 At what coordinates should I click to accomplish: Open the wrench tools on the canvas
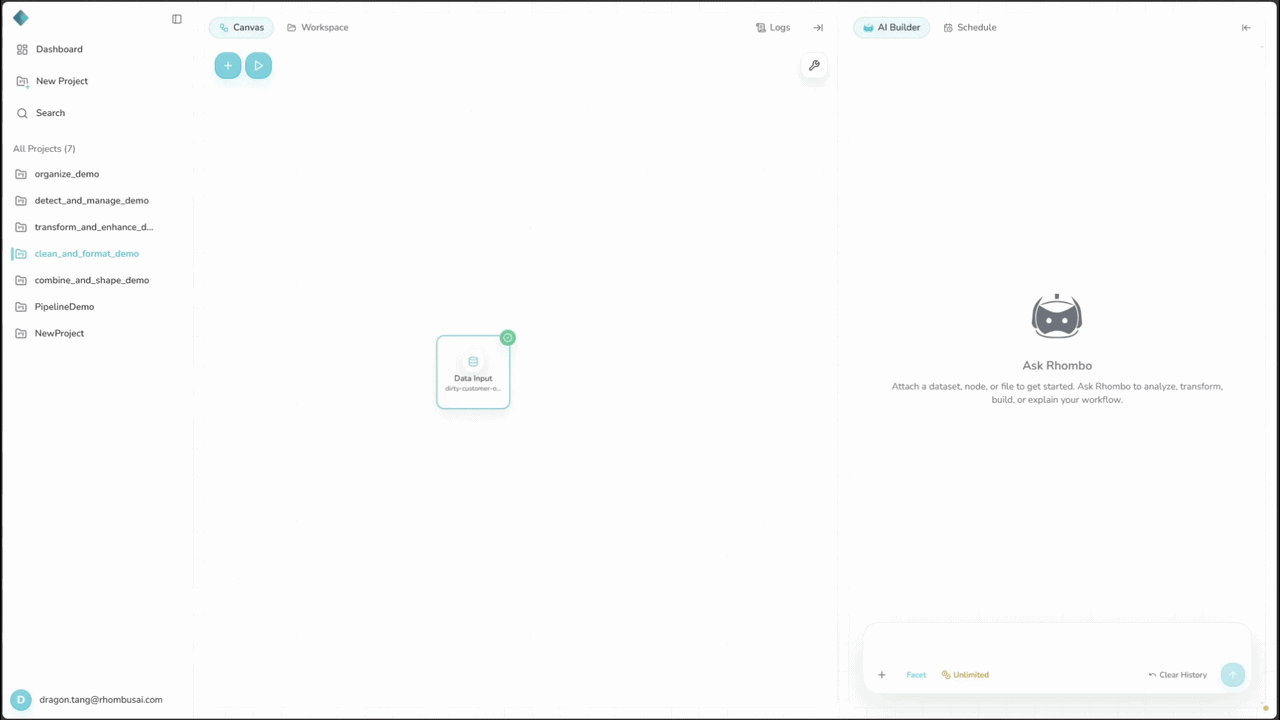tap(814, 66)
